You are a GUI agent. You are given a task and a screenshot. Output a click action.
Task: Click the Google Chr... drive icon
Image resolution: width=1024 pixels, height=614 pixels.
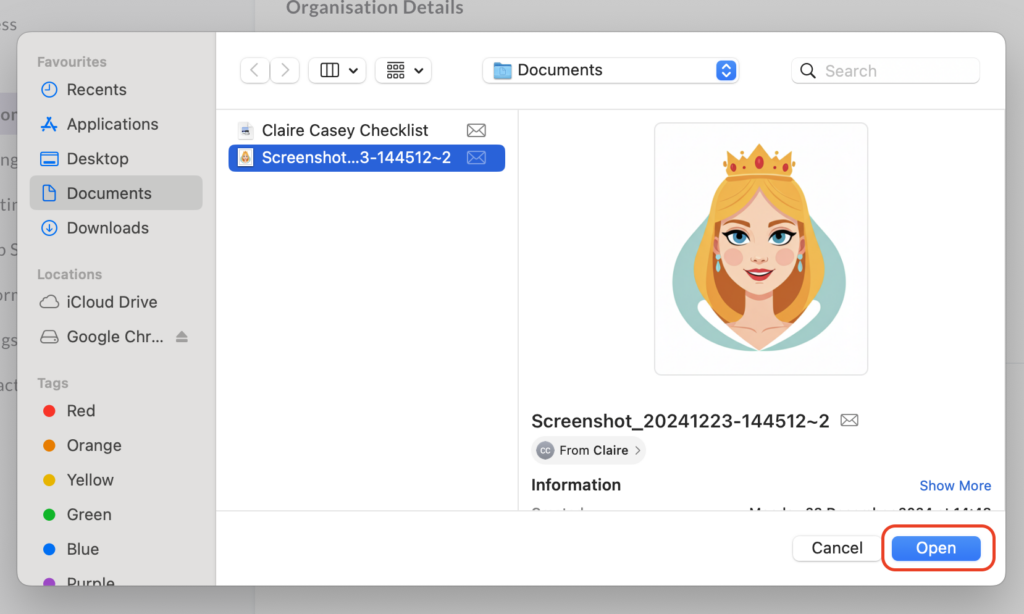click(49, 336)
